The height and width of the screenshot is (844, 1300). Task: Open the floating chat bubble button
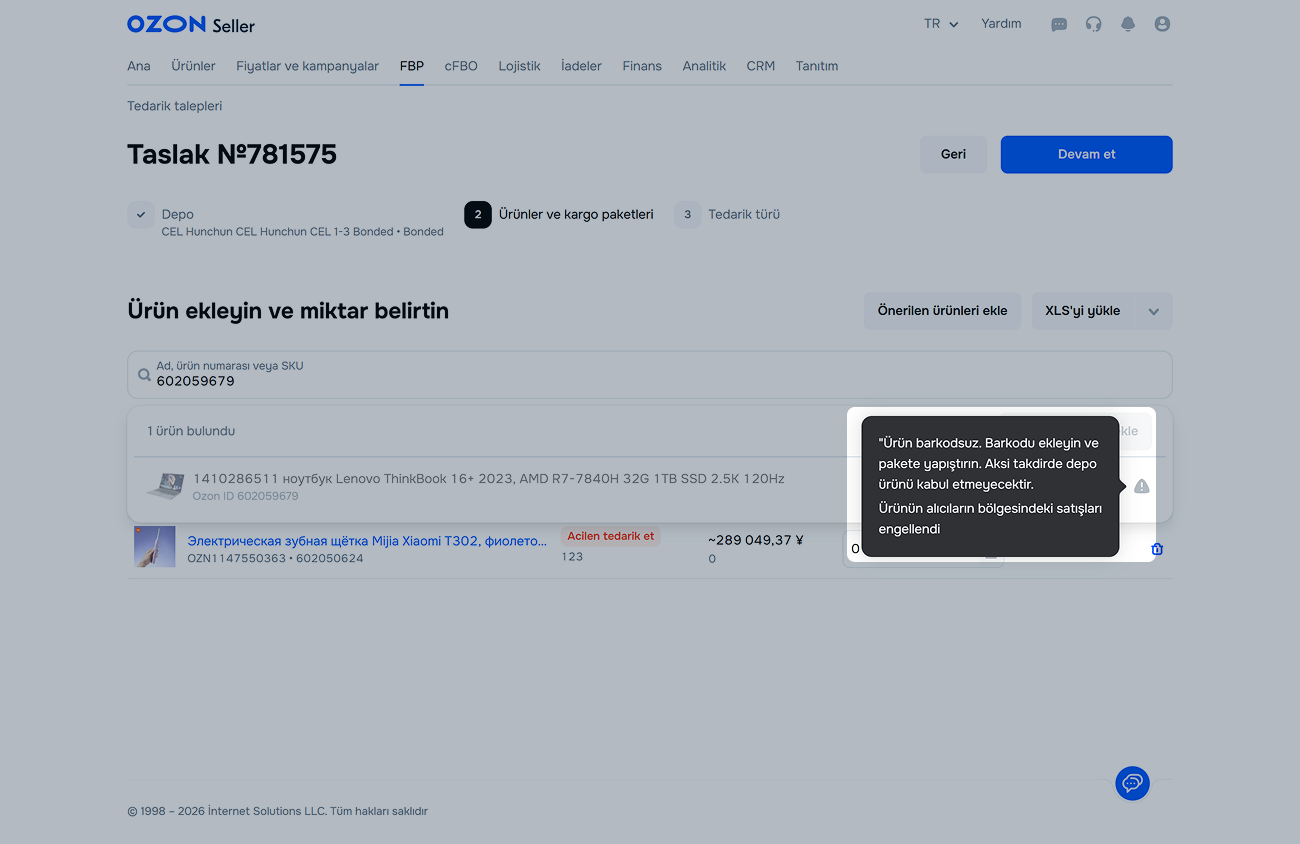tap(1133, 783)
